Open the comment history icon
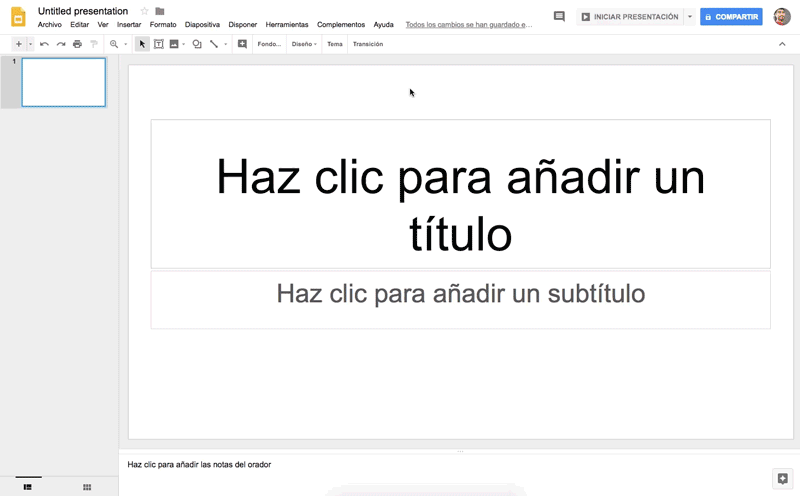 coord(559,17)
